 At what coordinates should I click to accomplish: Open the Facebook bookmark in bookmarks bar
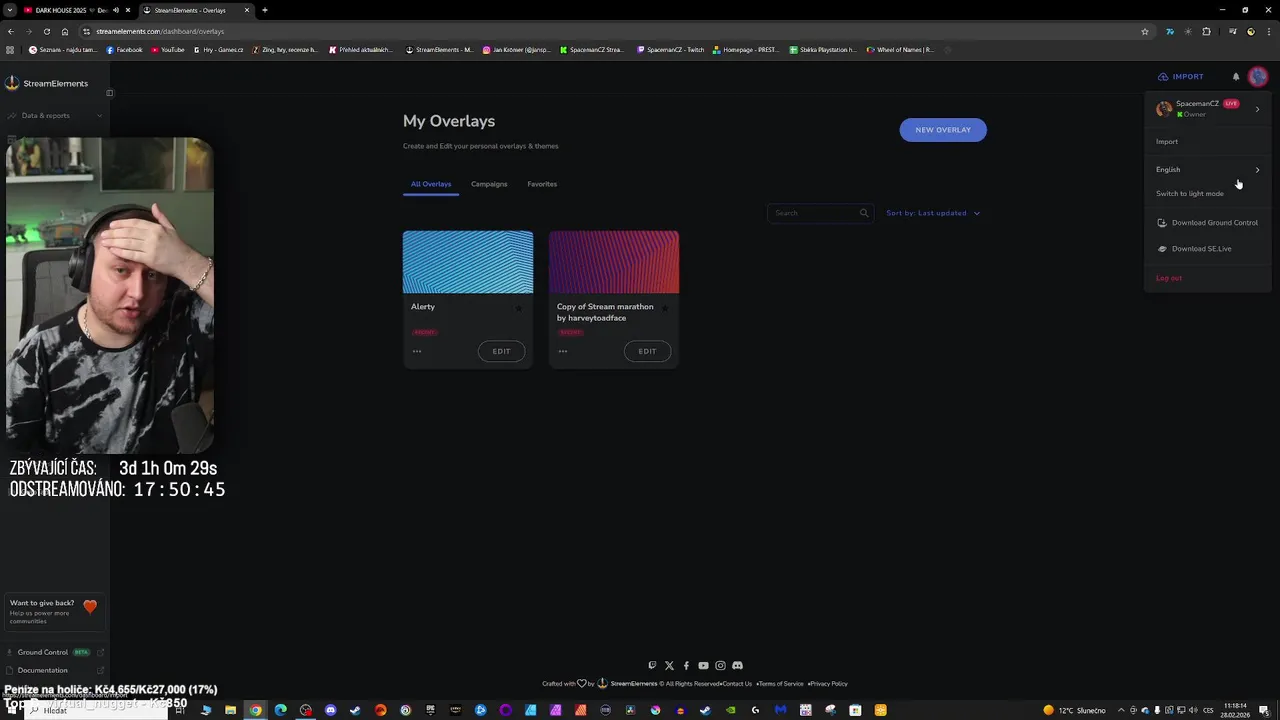pyautogui.click(x=125, y=50)
